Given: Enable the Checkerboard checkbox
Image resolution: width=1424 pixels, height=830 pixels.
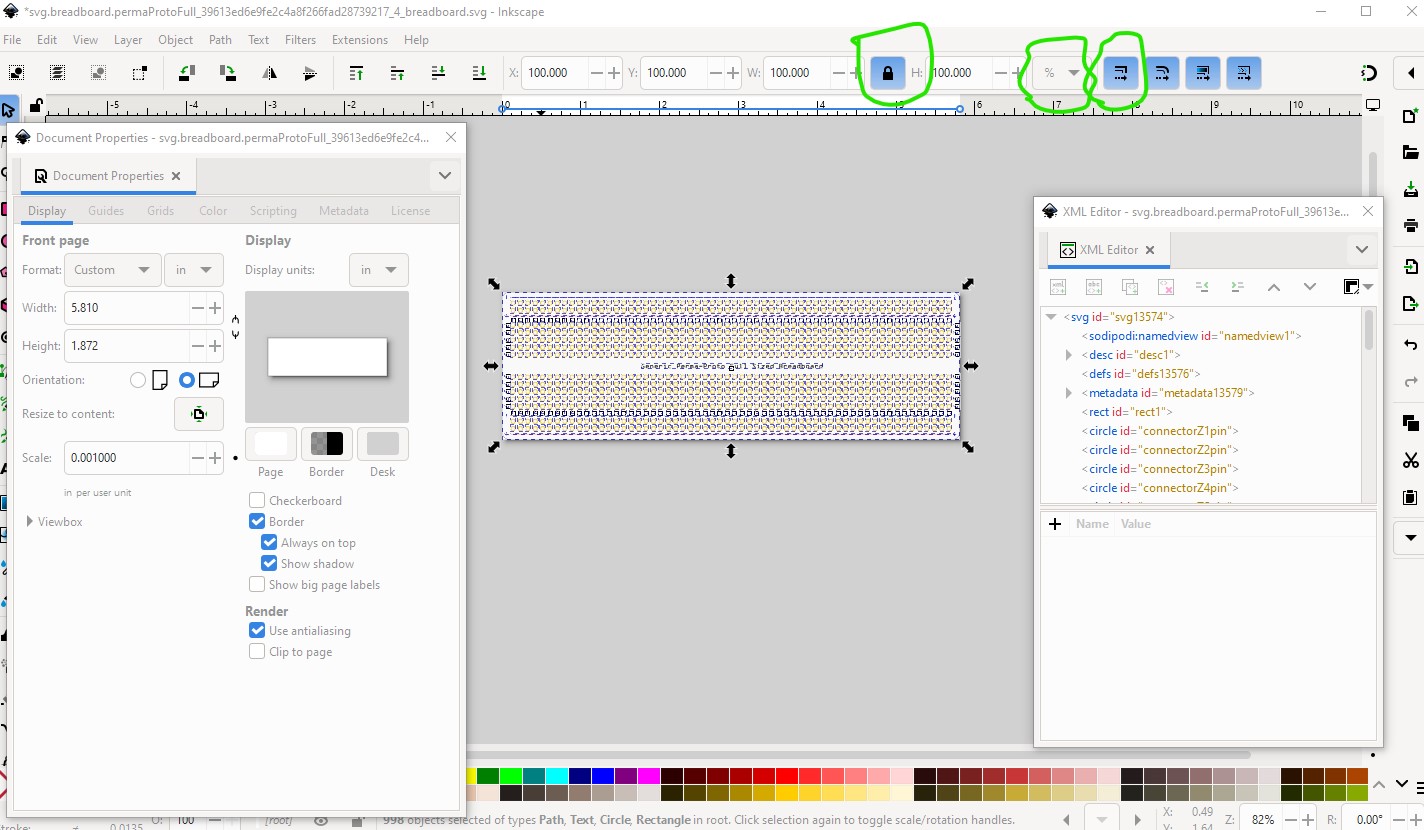Looking at the screenshot, I should click(257, 500).
